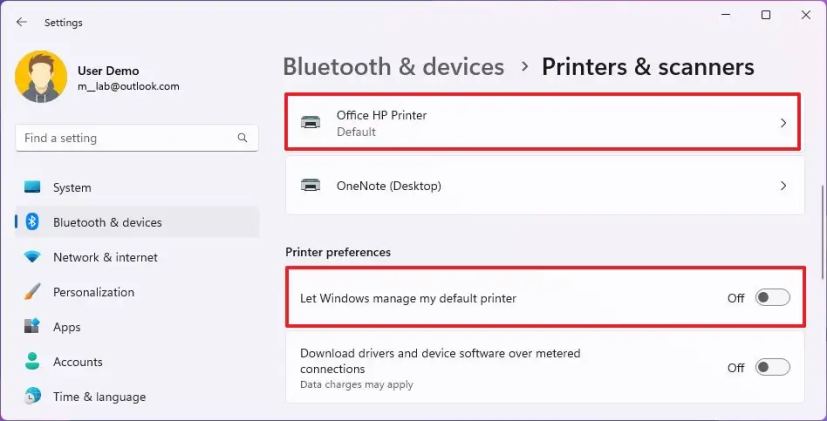
Task: Expand Office HP Printer chevron
Action: coord(783,123)
